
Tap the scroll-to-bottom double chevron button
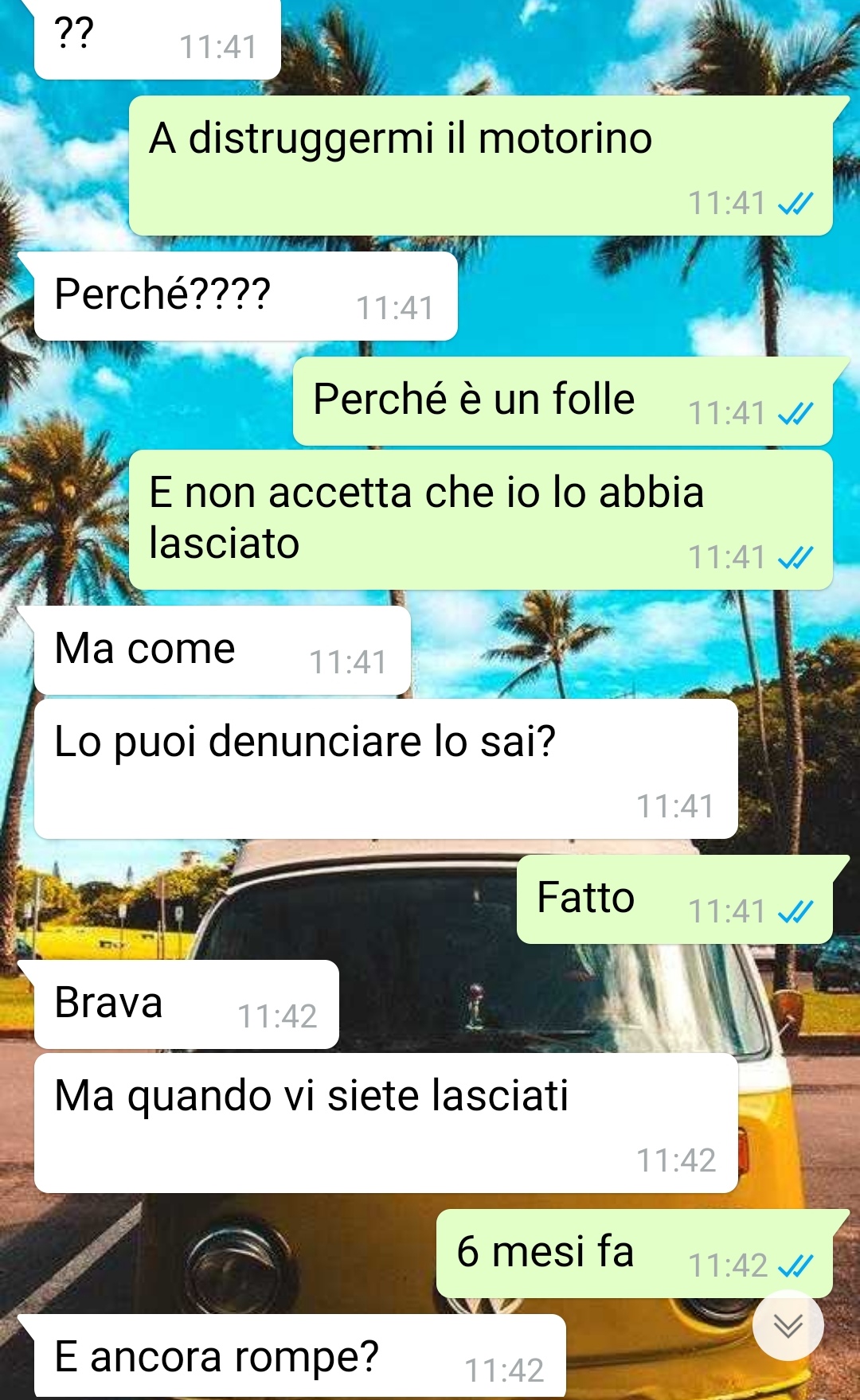coord(788,1325)
